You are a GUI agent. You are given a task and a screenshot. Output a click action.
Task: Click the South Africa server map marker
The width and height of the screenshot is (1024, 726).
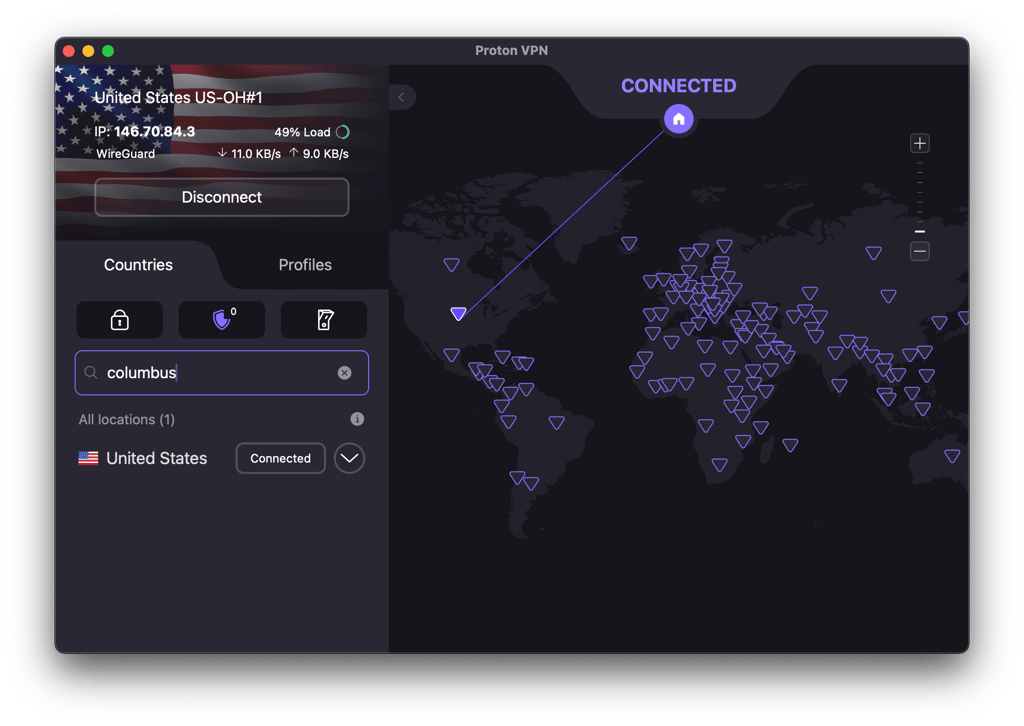[x=720, y=465]
